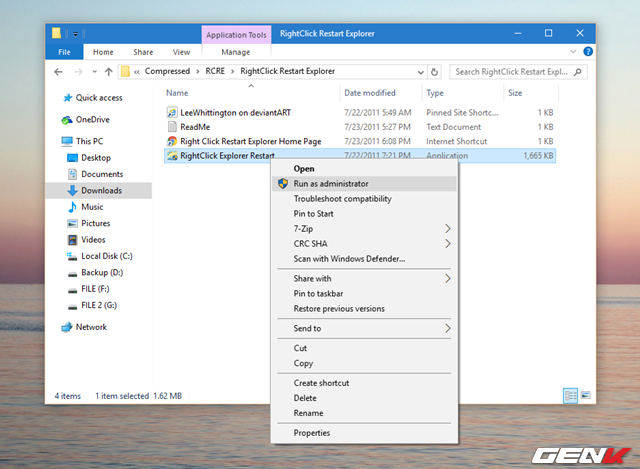Screen dimensions: 640x469
Task: Click the Compressed breadcrumb in address bar
Action: [x=167, y=71]
